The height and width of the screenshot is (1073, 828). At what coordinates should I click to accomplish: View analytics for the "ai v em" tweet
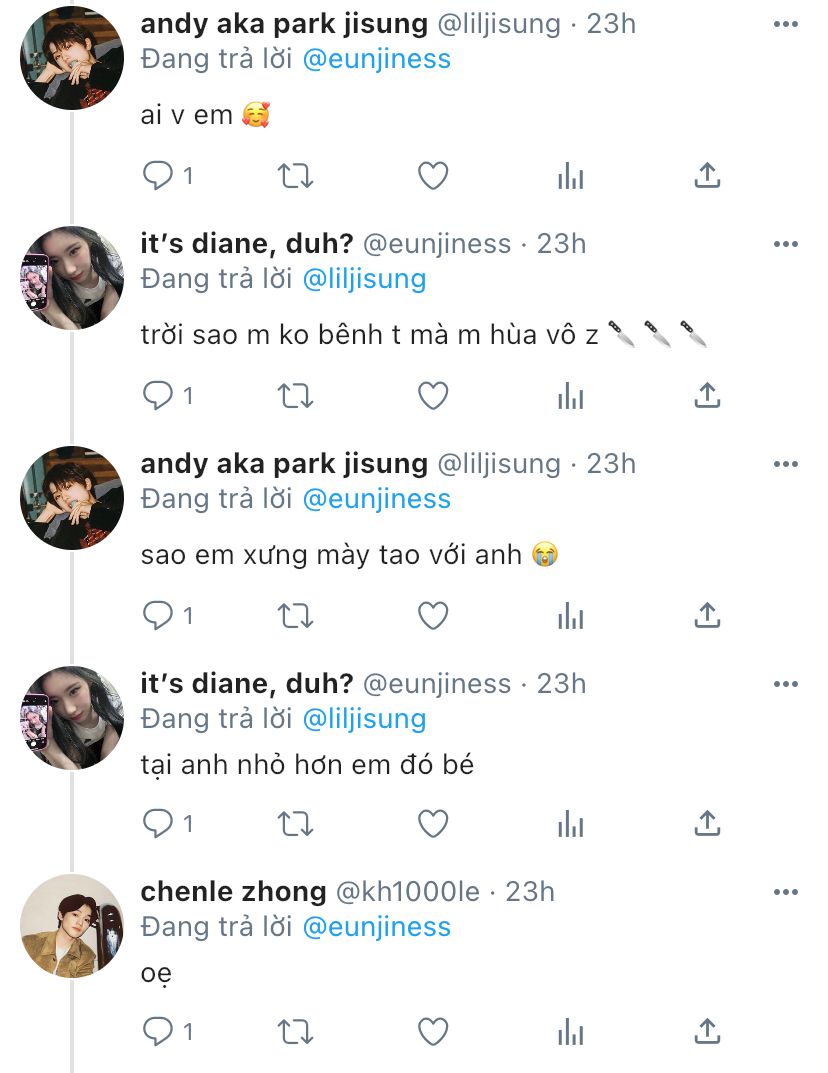[570, 176]
